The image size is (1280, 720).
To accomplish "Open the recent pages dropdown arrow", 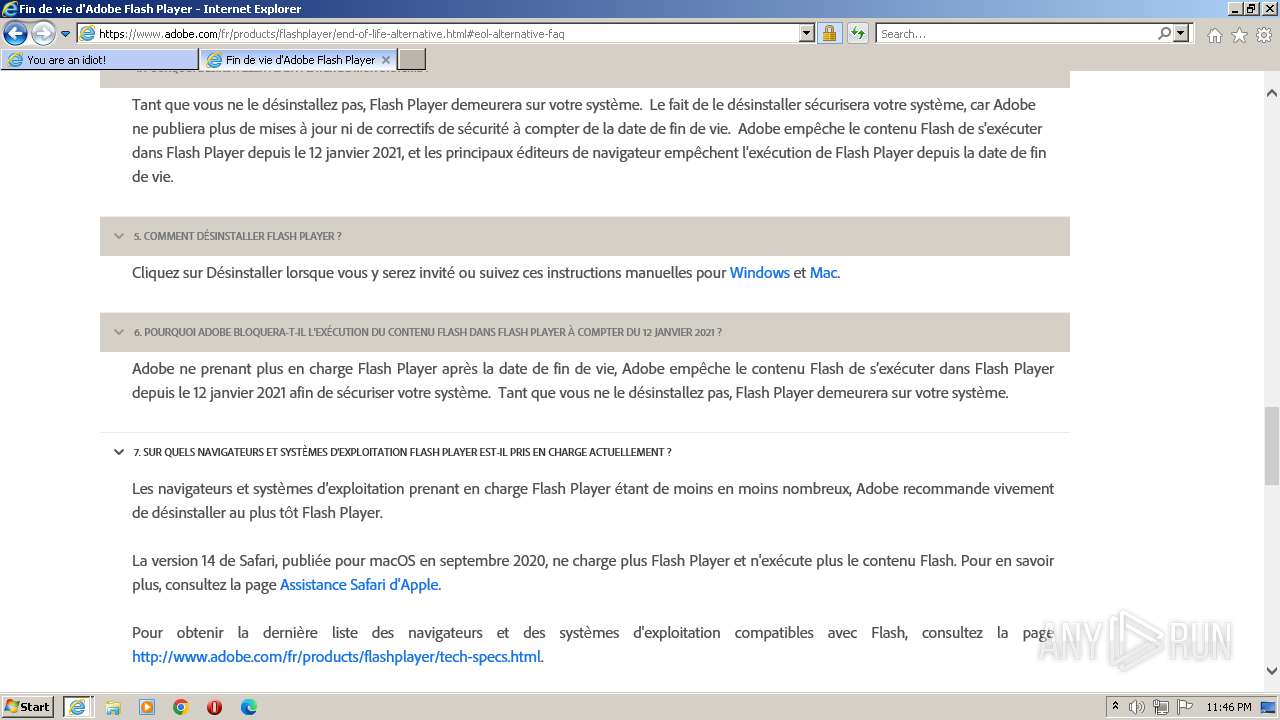I will pos(66,34).
